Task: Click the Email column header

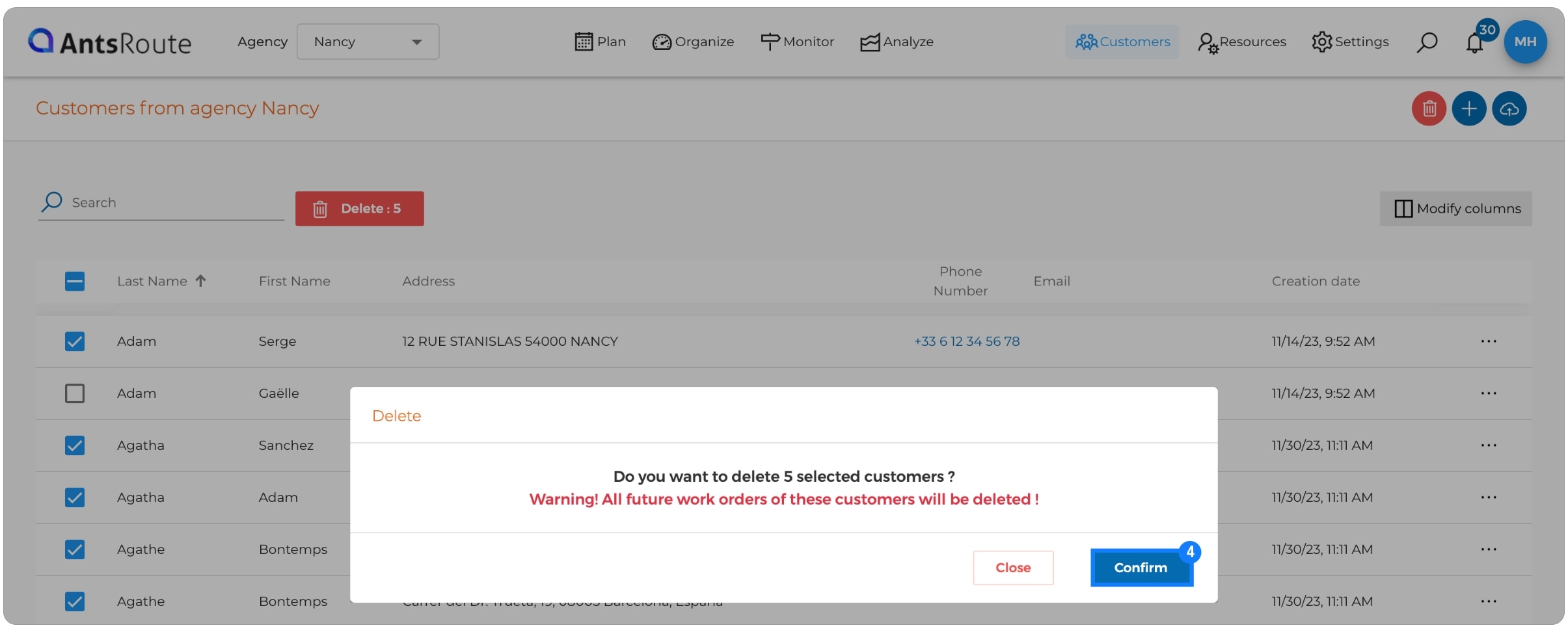Action: coord(1051,281)
